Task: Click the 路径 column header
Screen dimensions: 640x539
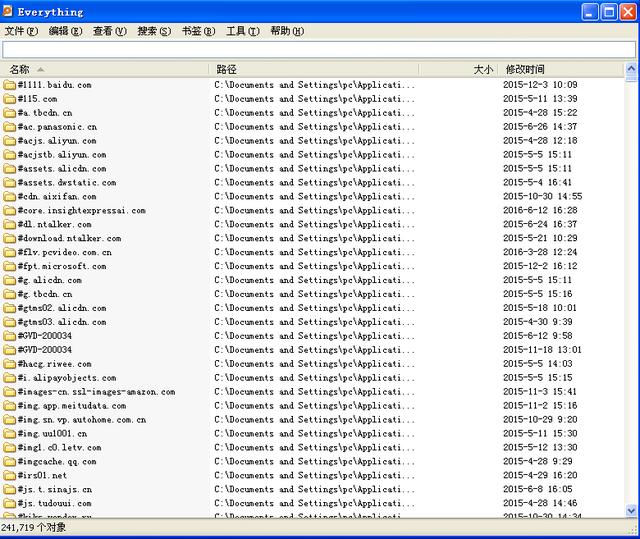Action: [x=340, y=69]
